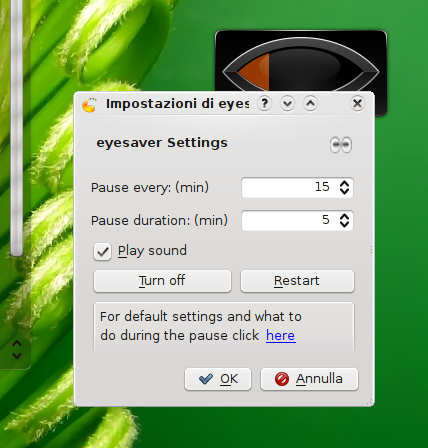Close the Impostazioni di eyesaver dialog
The height and width of the screenshot is (448, 428).
click(x=357, y=104)
